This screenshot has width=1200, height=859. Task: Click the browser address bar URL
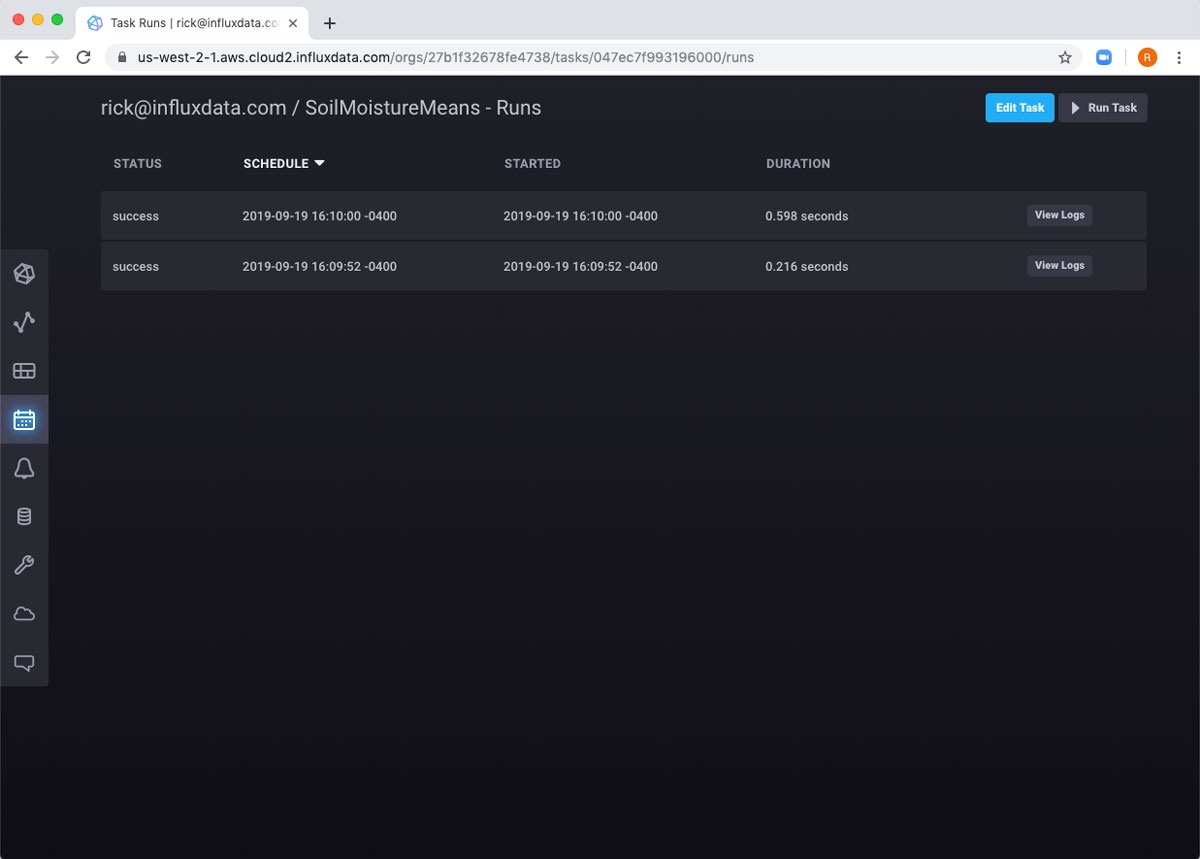pos(445,57)
